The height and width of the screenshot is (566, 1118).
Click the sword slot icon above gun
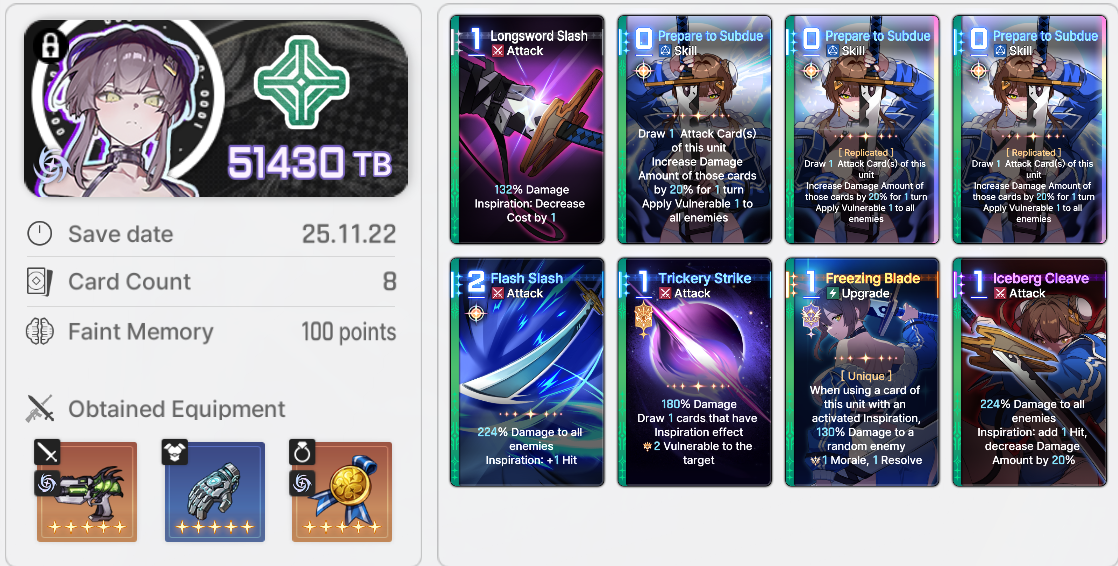(x=48, y=452)
